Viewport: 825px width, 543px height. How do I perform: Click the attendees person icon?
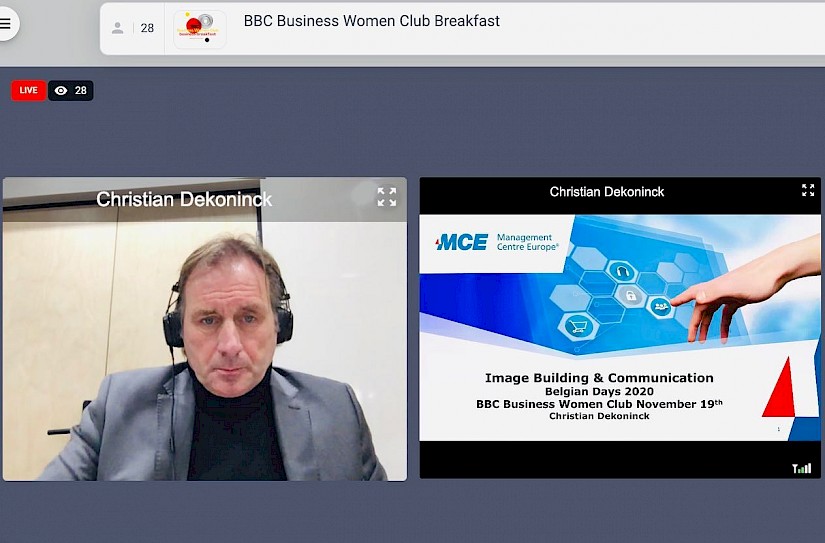117,28
